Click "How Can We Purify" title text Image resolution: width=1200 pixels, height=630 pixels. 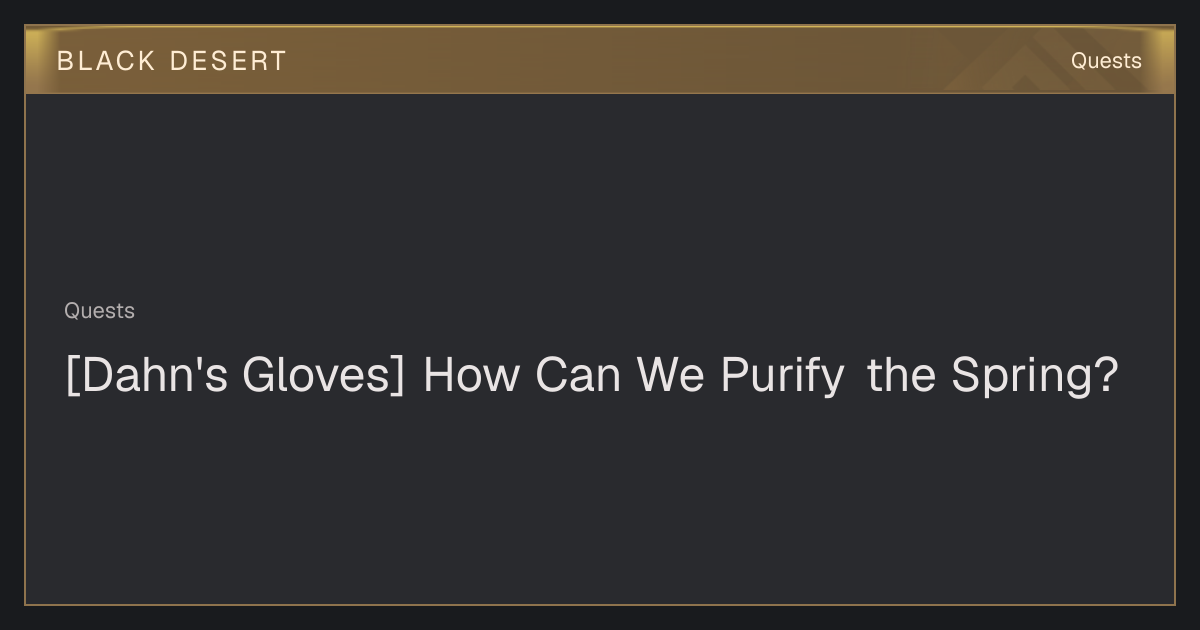tap(634, 376)
